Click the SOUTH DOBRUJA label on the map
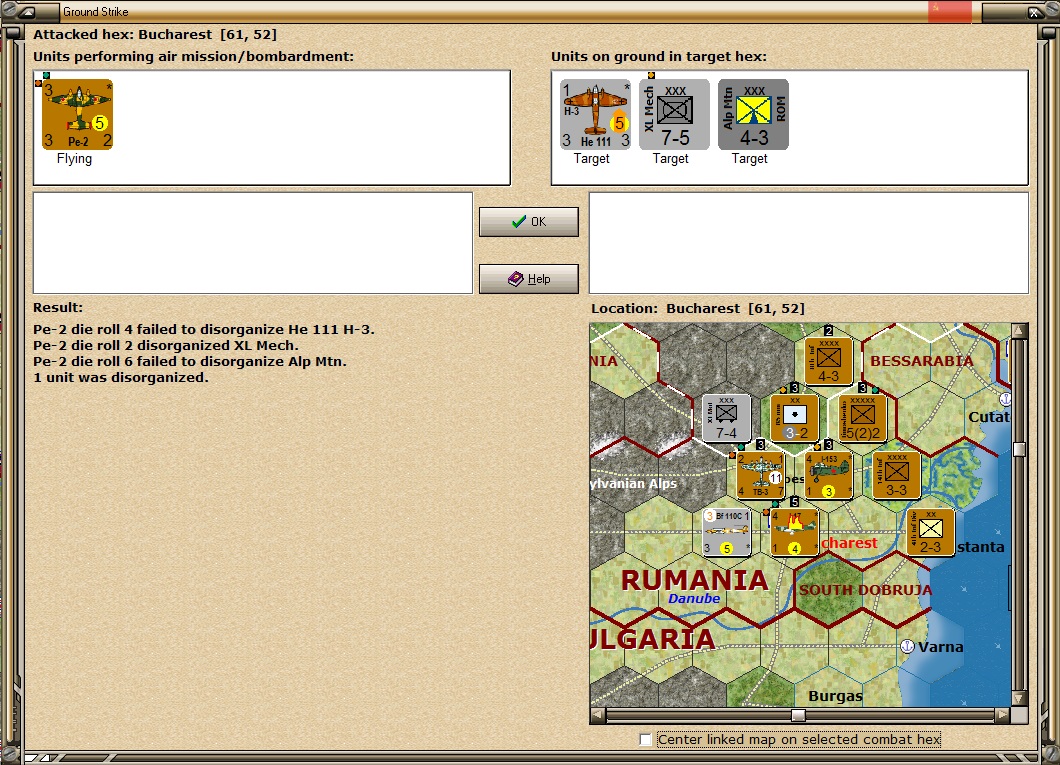The height and width of the screenshot is (765, 1060). point(865,590)
